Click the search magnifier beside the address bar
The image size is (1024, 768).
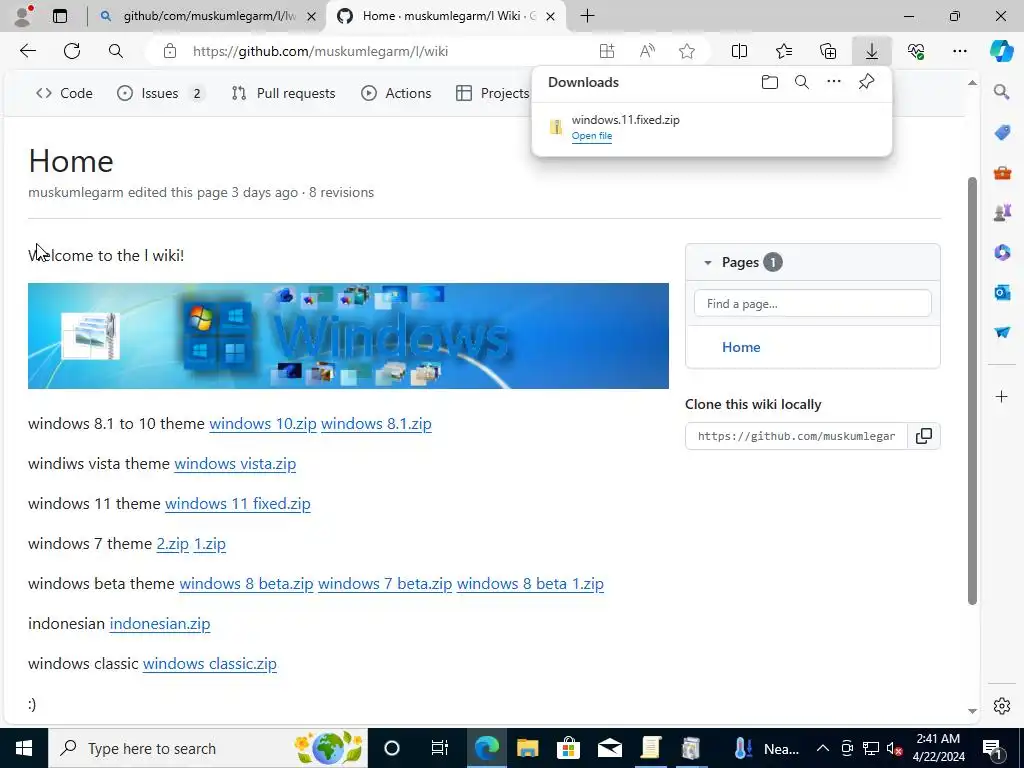[x=116, y=51]
